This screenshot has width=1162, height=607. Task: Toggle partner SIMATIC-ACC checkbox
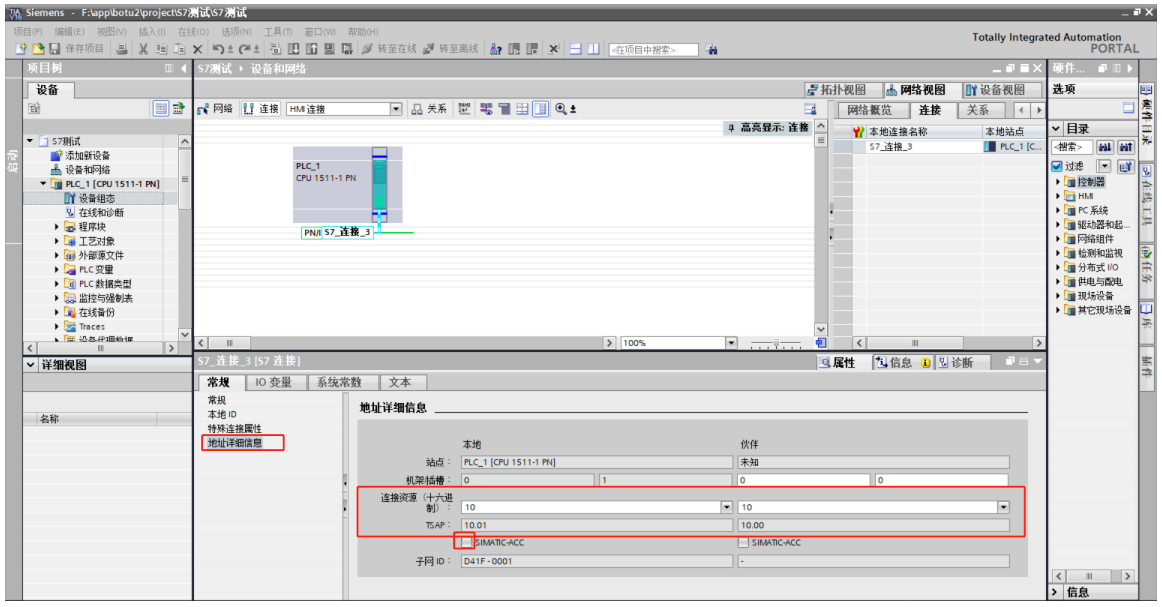[x=743, y=543]
